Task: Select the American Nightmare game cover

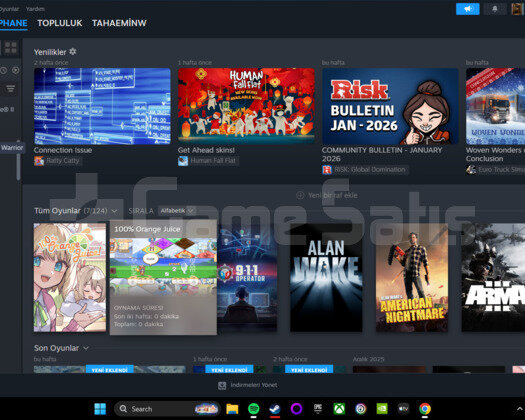Action: point(412,278)
